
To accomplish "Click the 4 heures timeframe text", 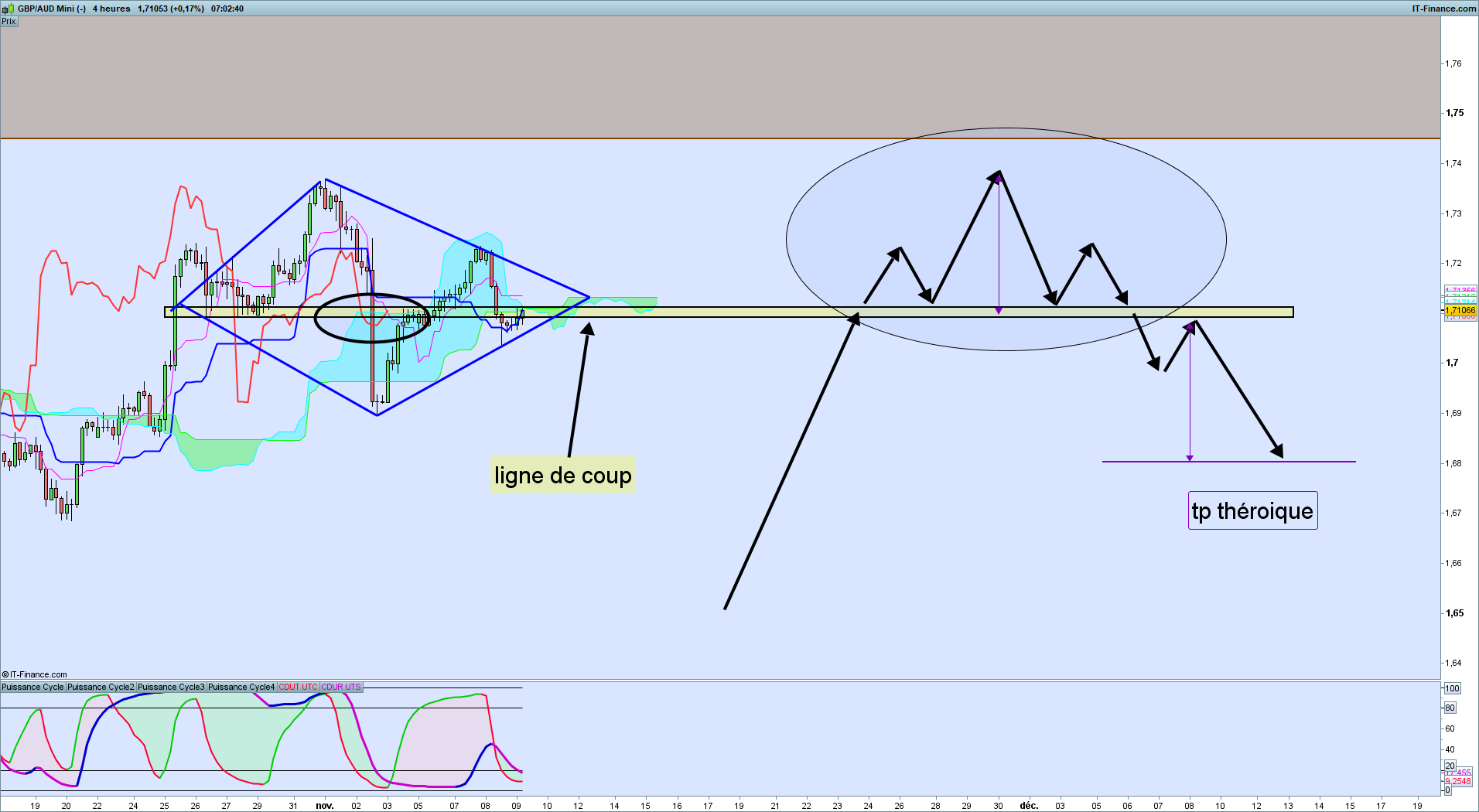I will [x=111, y=9].
